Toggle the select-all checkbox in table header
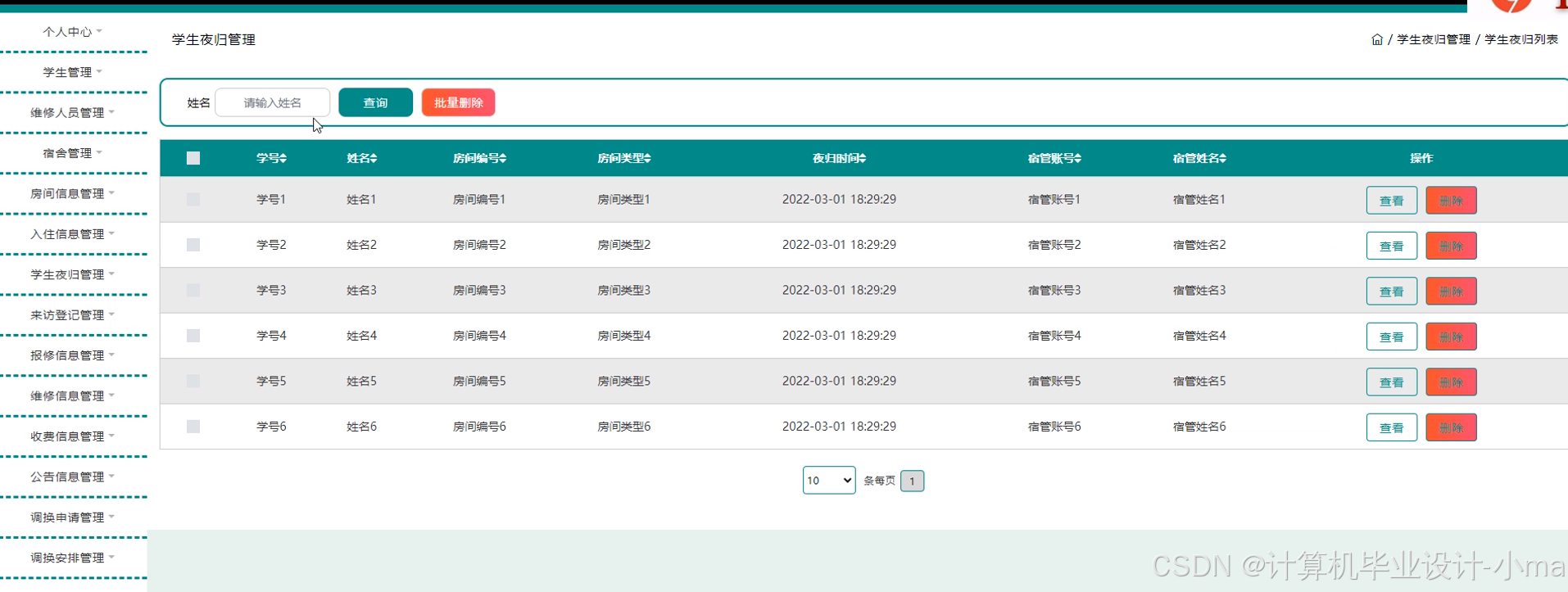The image size is (1568, 592). [x=193, y=158]
